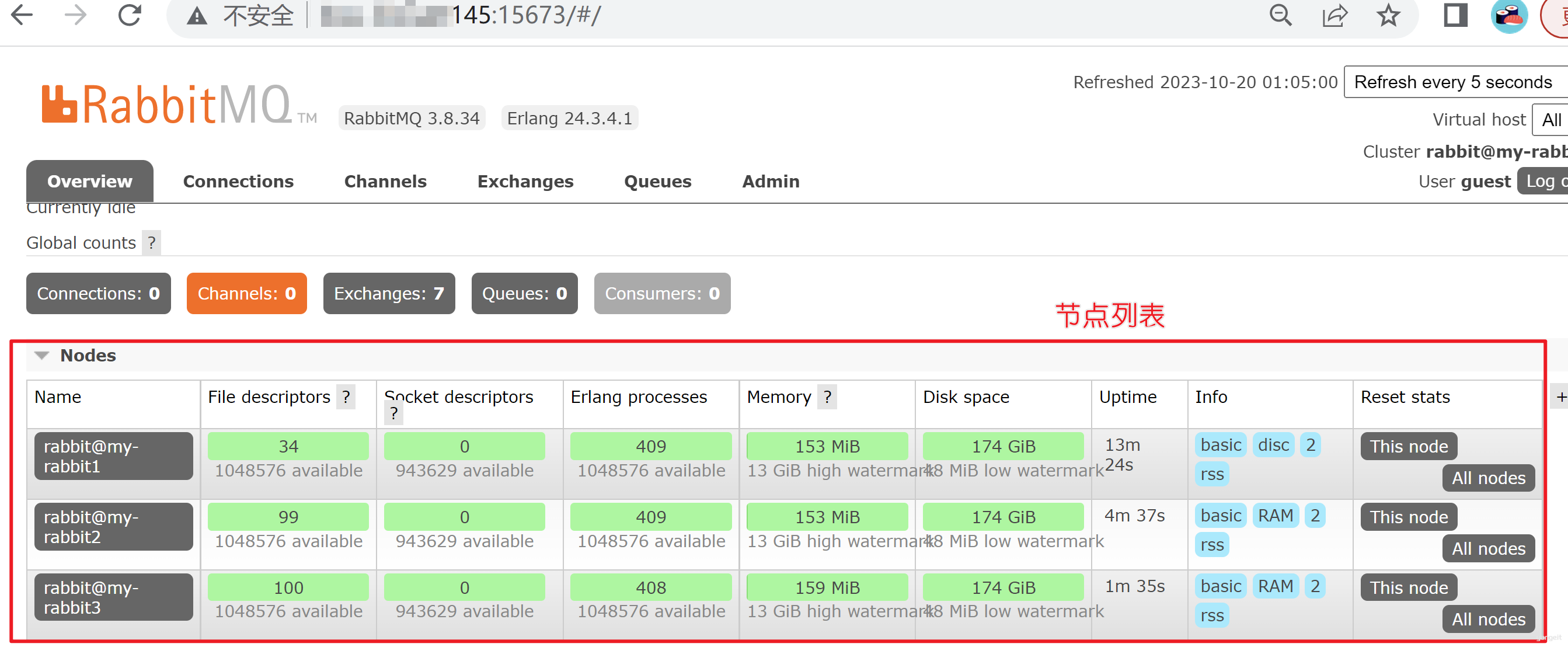Click the disc tag on rabbit1 row
1568x647 pixels.
point(1273,445)
